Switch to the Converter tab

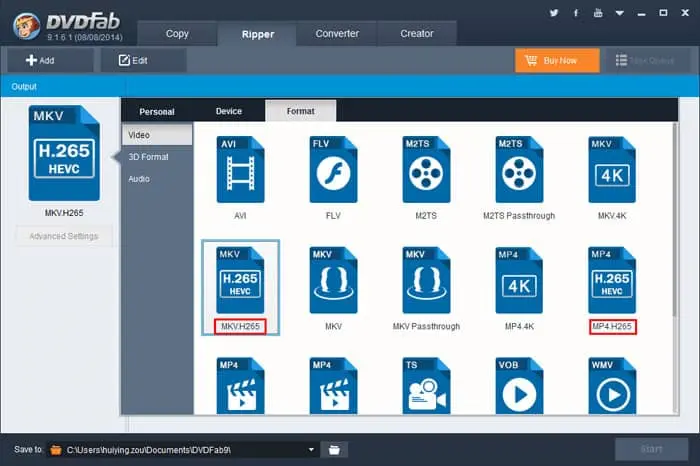tap(337, 33)
